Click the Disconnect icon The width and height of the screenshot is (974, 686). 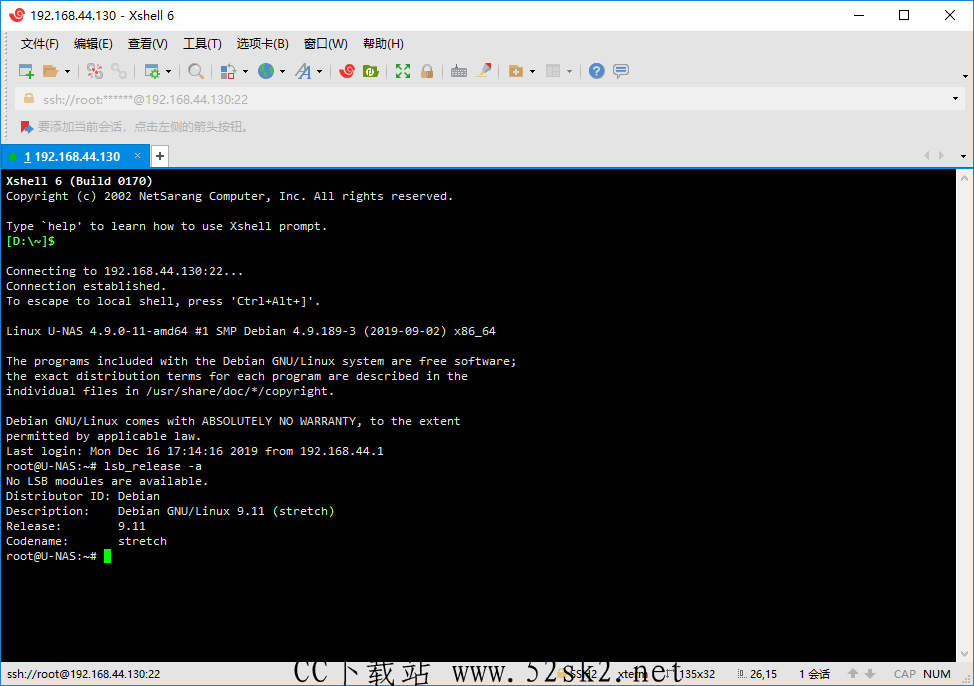pos(95,71)
